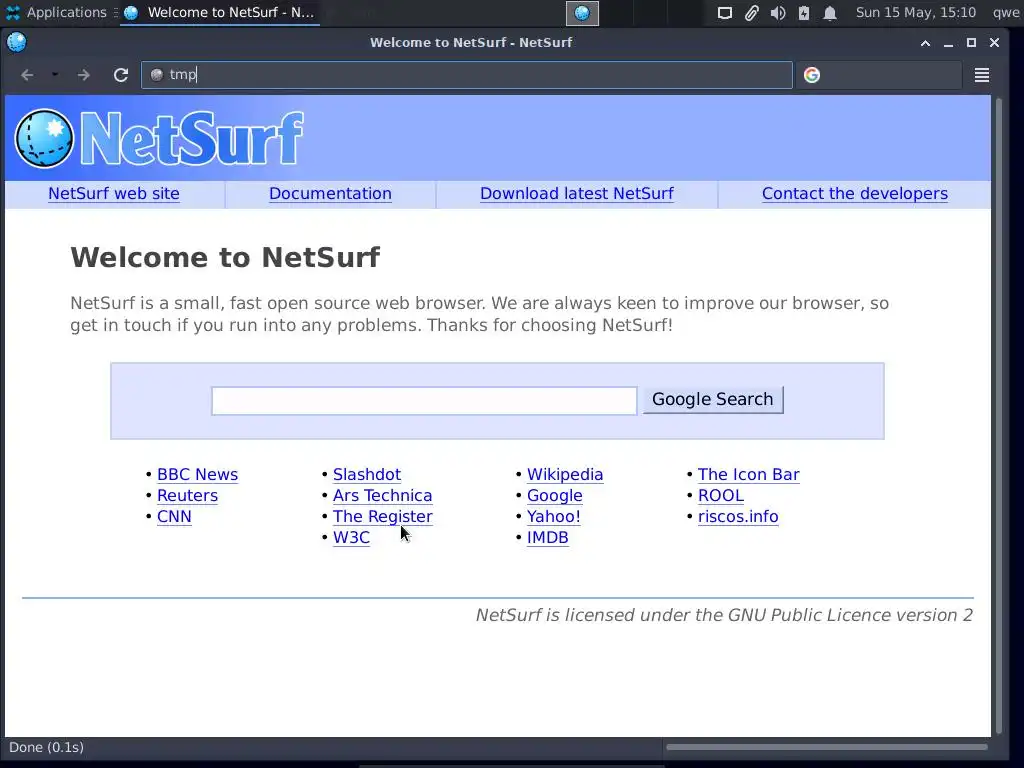Click the roll-up window arrow in title bar

pos(925,42)
